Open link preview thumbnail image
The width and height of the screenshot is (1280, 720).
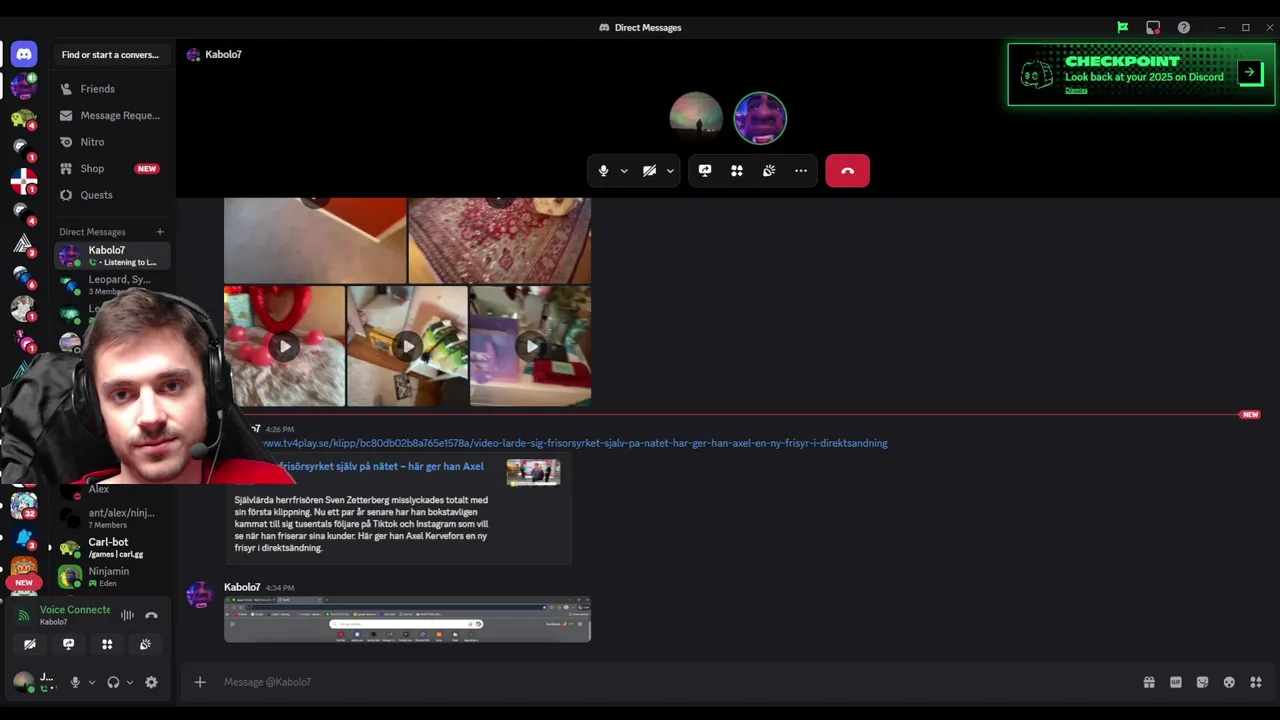(x=533, y=472)
